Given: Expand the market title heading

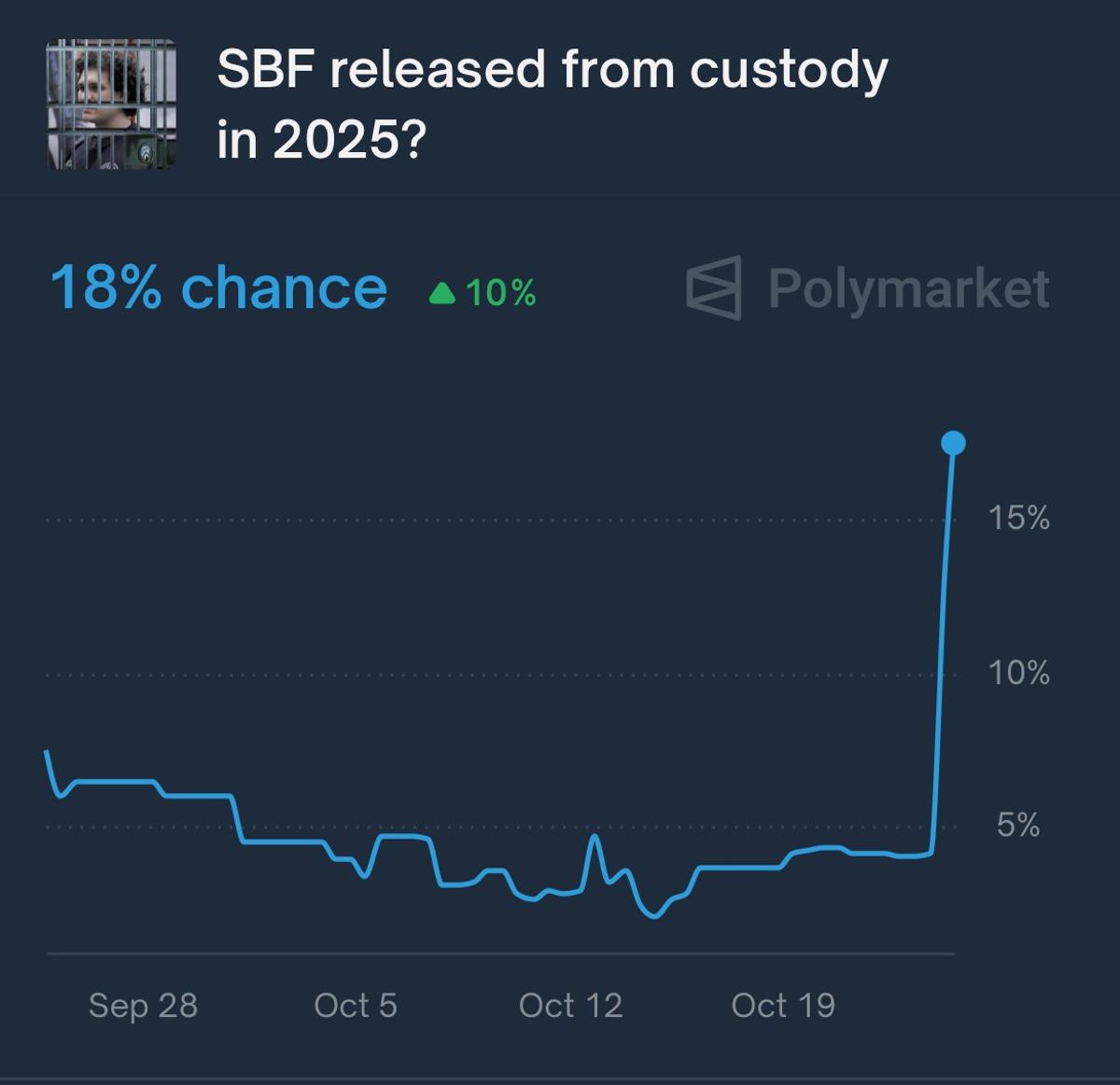Looking at the screenshot, I should 551,103.
